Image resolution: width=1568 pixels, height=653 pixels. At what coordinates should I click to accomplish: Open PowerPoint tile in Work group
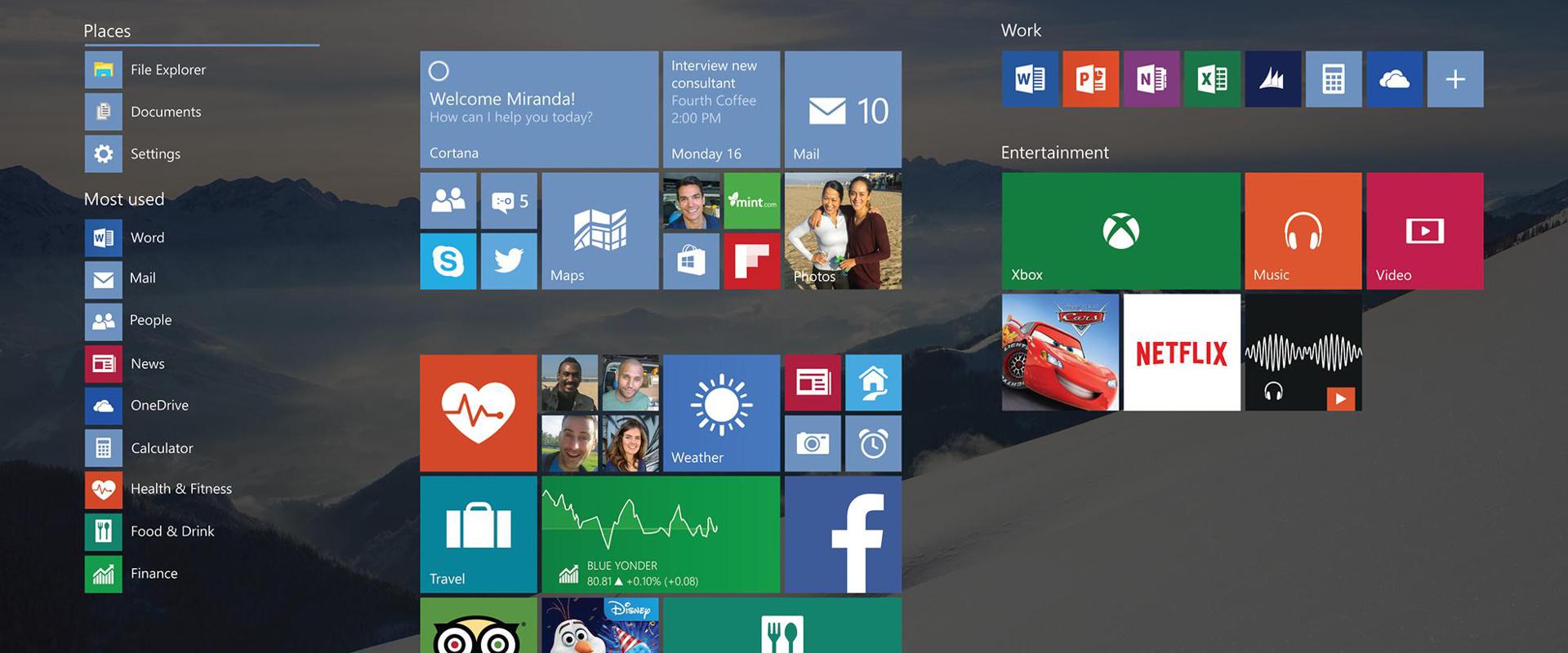(1090, 79)
